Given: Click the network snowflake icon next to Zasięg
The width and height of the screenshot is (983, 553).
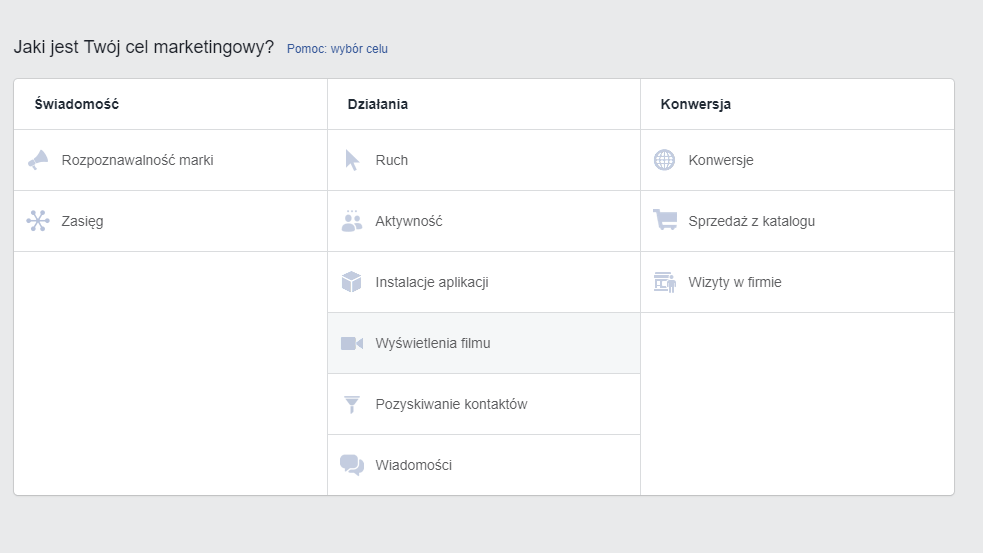Looking at the screenshot, I should [x=38, y=221].
